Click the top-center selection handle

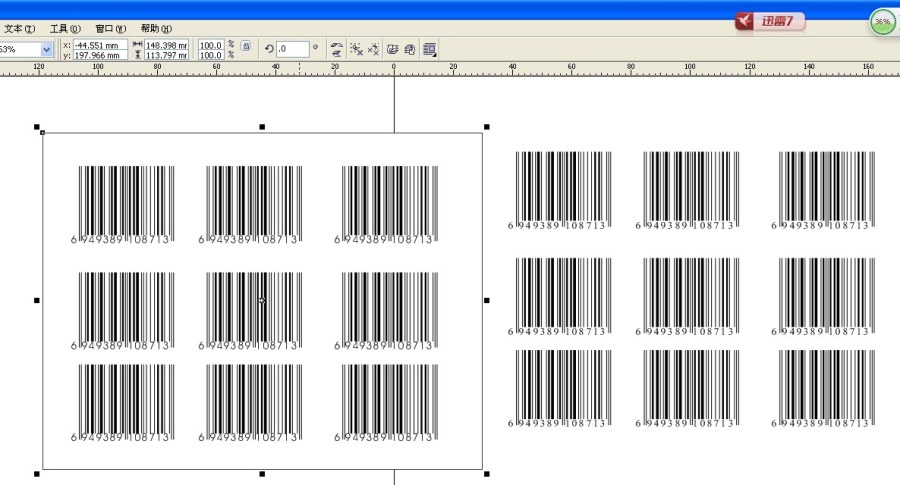pos(262,127)
